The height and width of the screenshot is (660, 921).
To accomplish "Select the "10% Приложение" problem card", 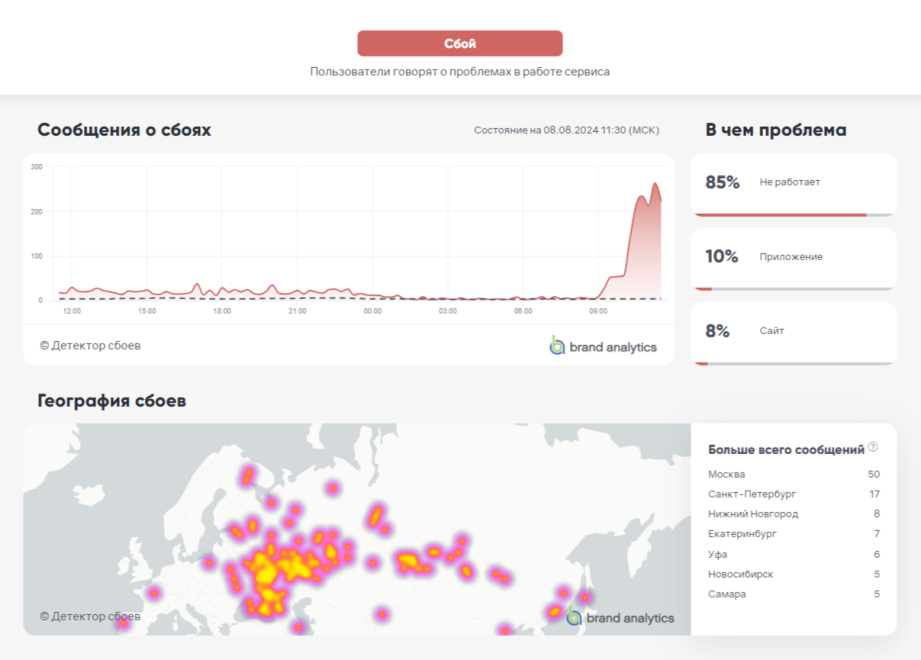I will [793, 257].
